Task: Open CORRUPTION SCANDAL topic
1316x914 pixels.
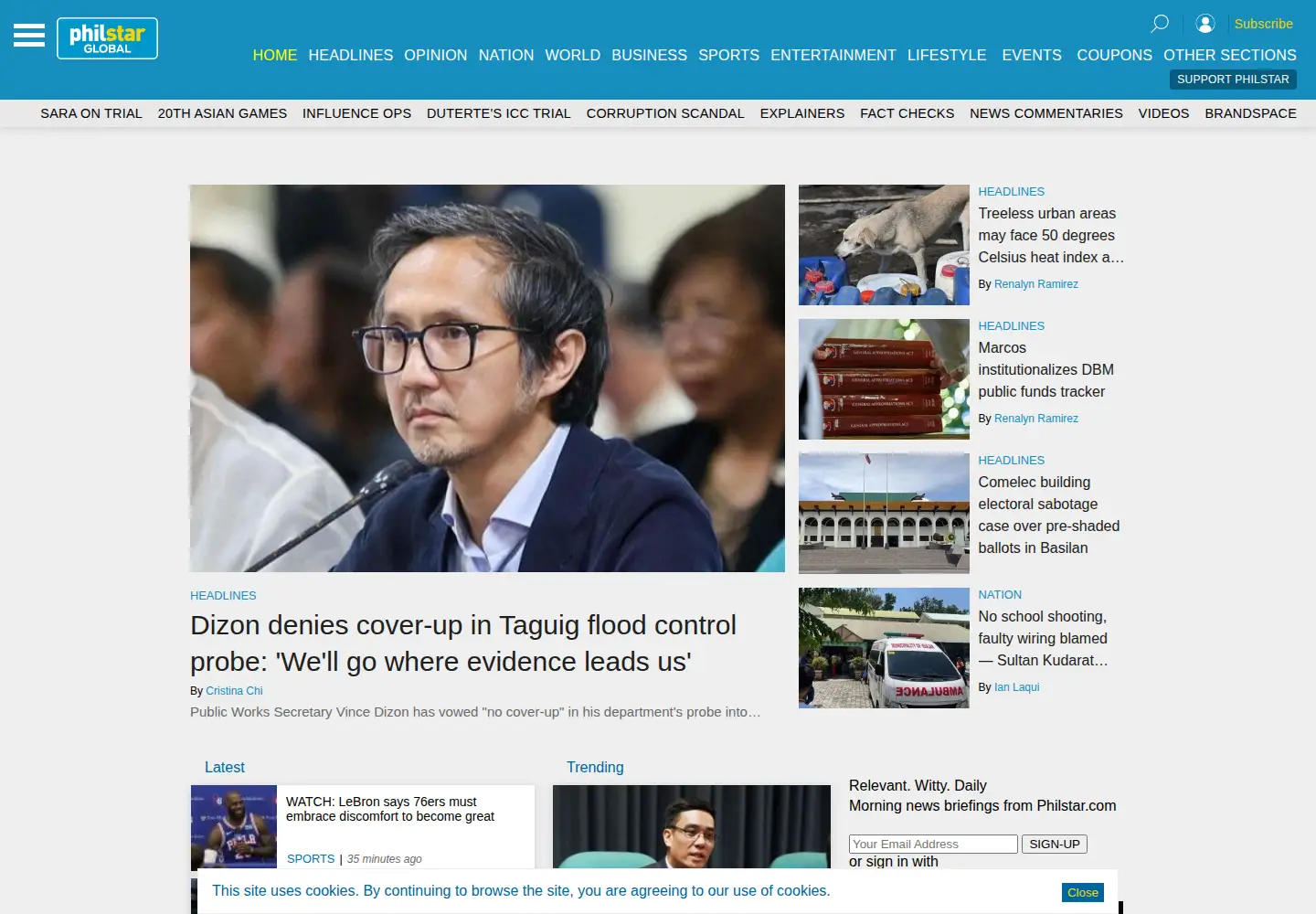Action: (665, 113)
